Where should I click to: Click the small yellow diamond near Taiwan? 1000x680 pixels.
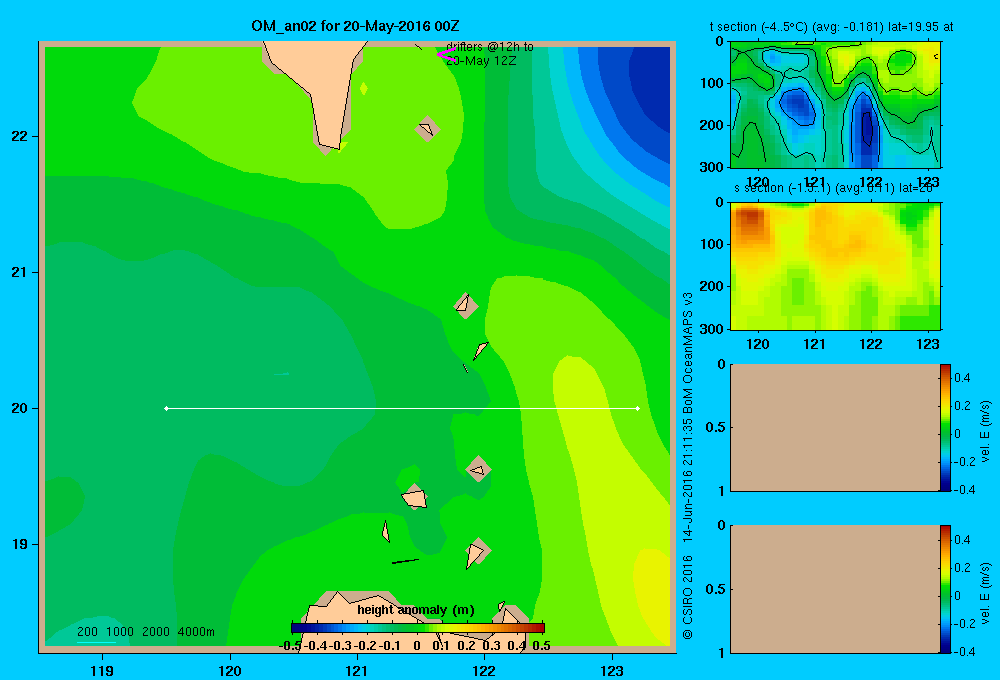point(364,89)
